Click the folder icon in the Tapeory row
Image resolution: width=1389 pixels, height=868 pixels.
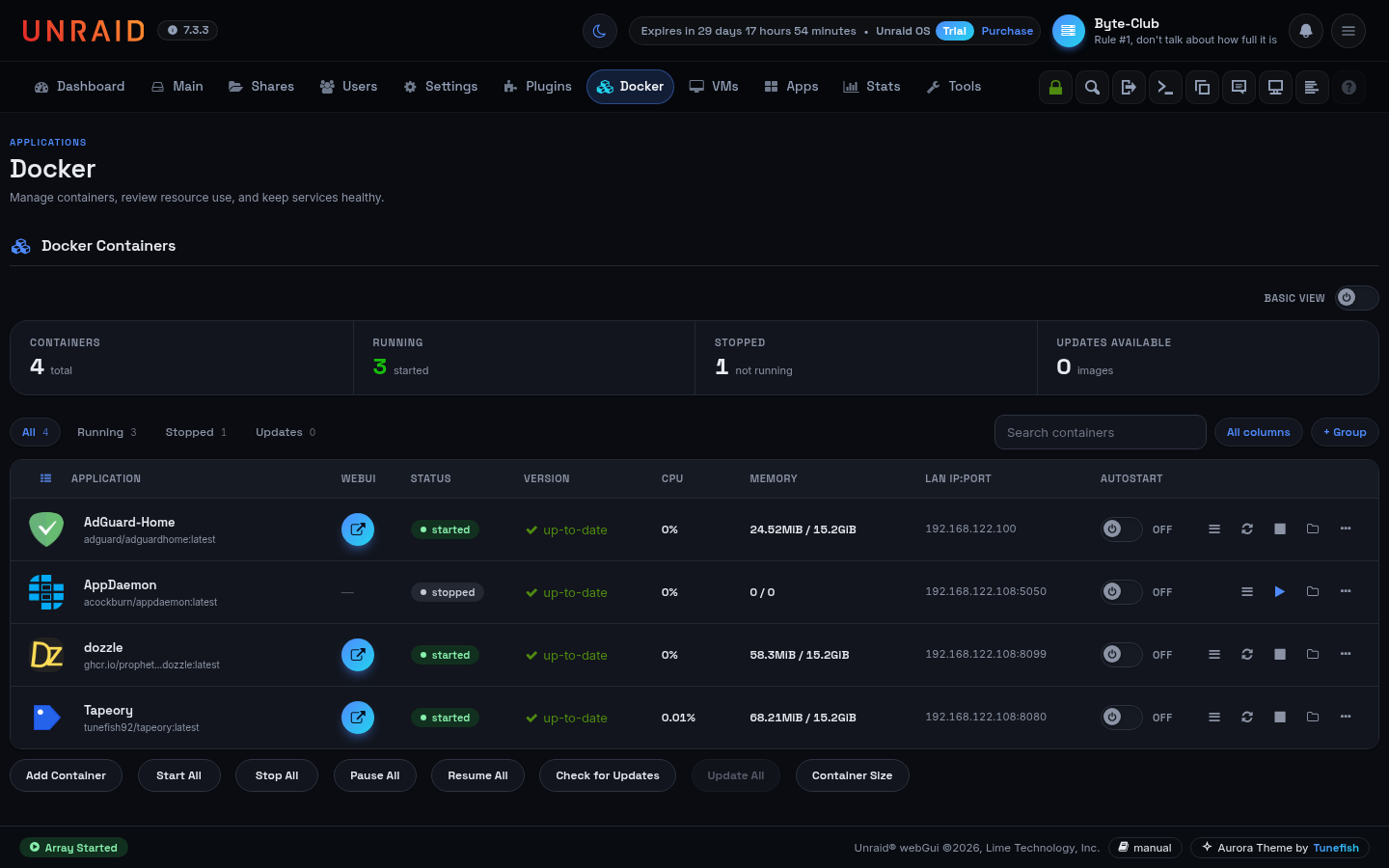[x=1313, y=717]
